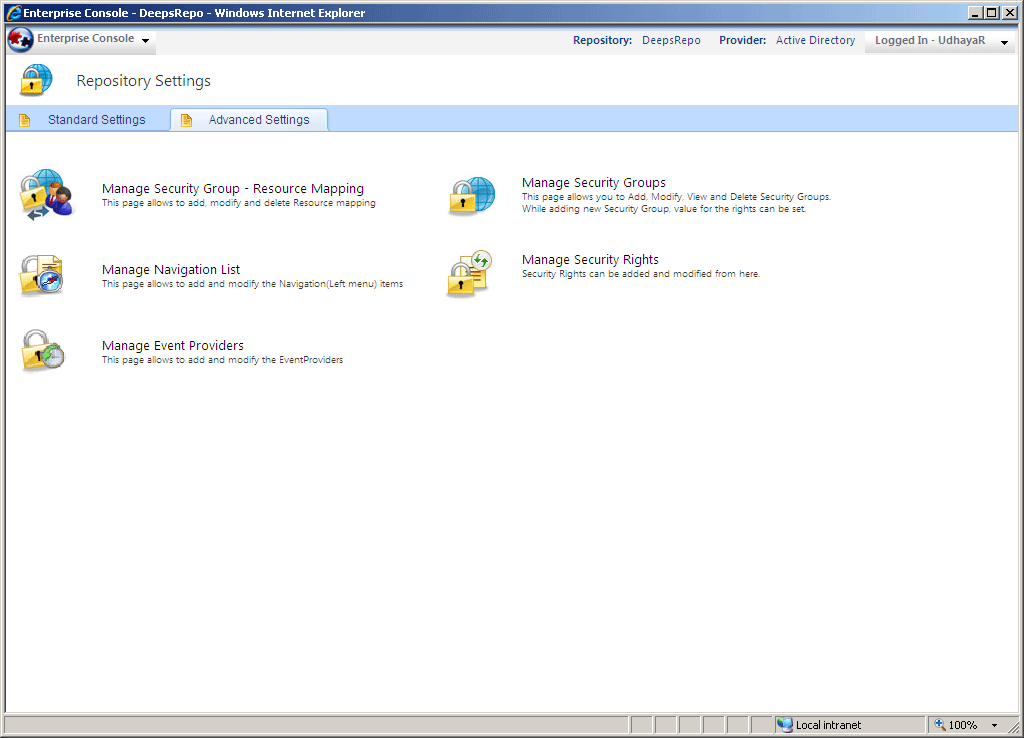Image resolution: width=1024 pixels, height=738 pixels.
Task: Open the Manage Event Providers link
Action: [173, 345]
